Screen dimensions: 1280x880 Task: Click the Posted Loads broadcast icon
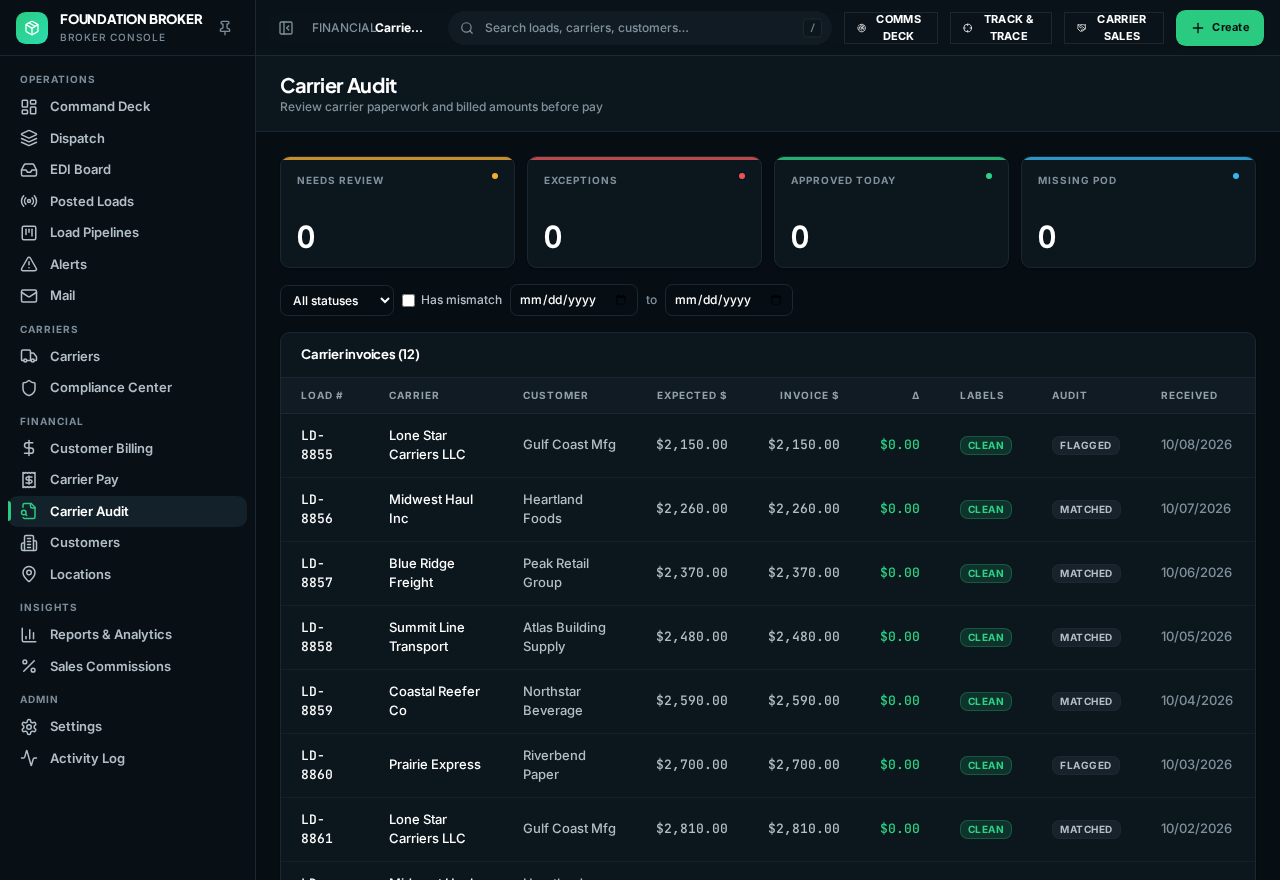pyautogui.click(x=29, y=201)
